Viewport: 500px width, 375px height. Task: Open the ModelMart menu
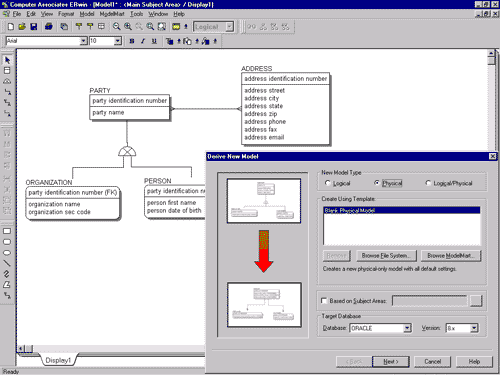tap(112, 14)
